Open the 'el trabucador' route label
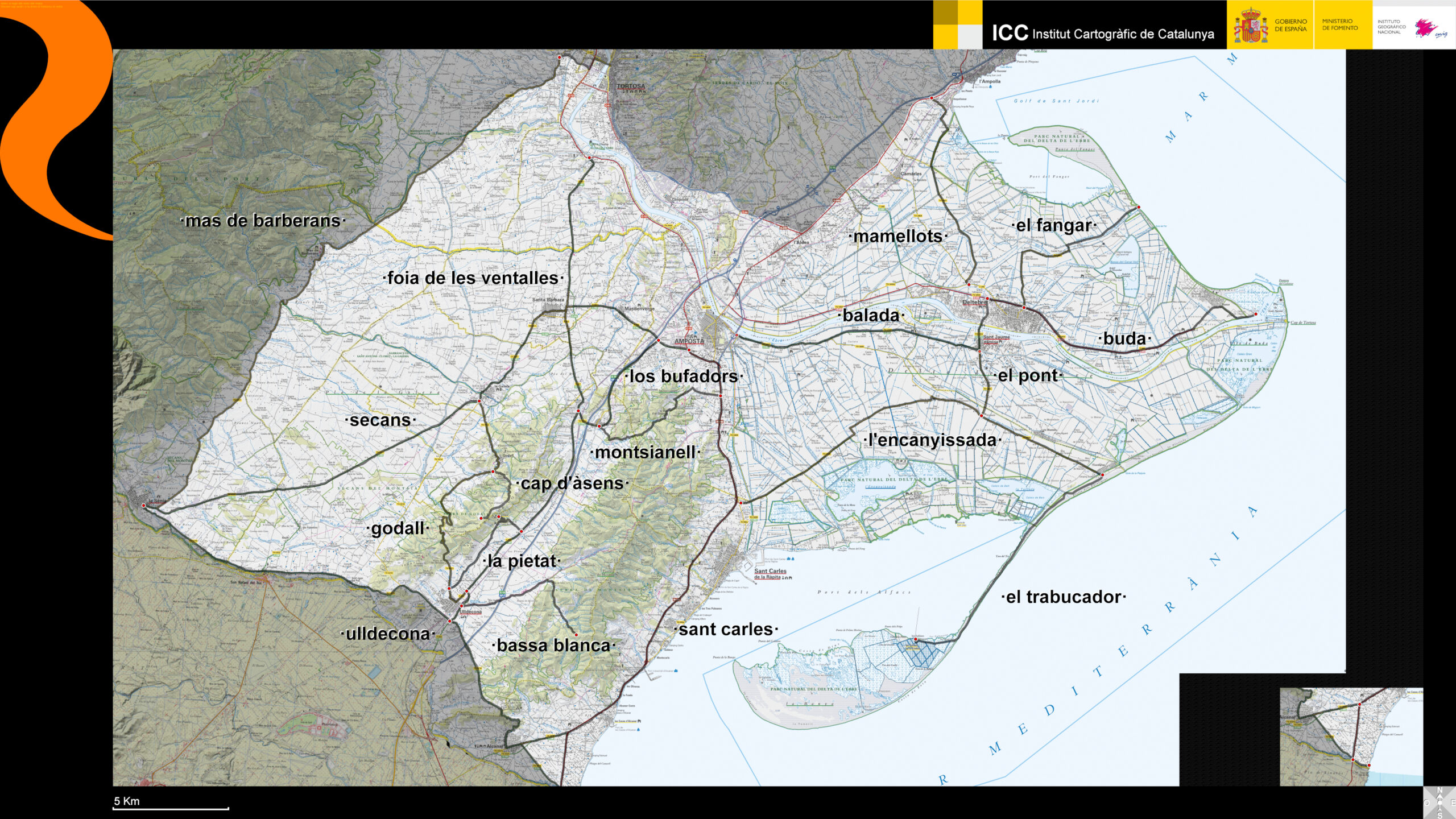This screenshot has width=1456, height=819. [1063, 597]
